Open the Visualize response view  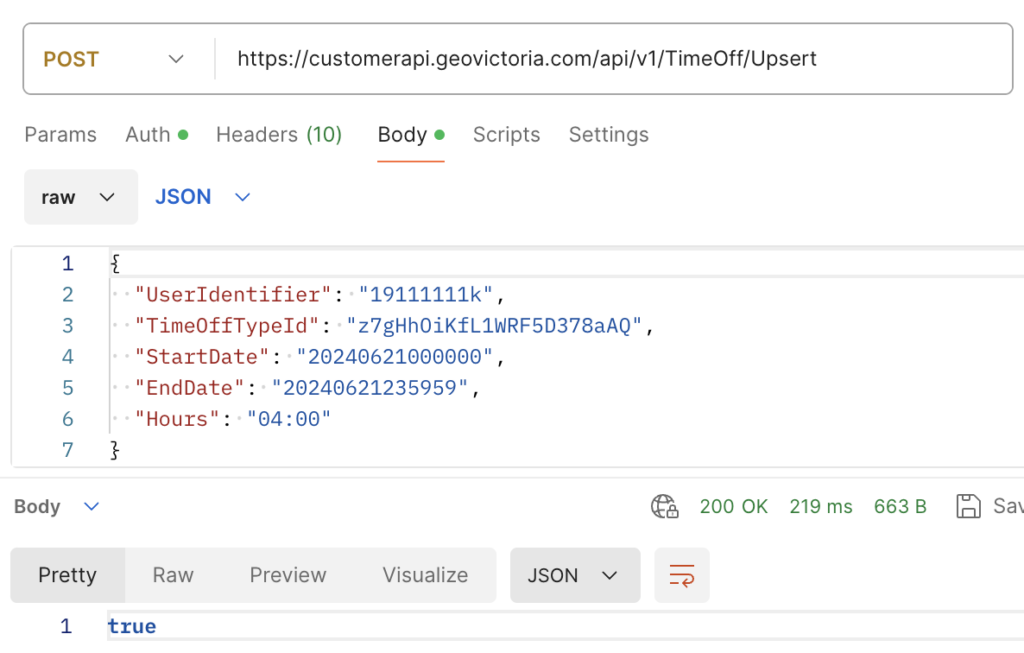point(425,575)
